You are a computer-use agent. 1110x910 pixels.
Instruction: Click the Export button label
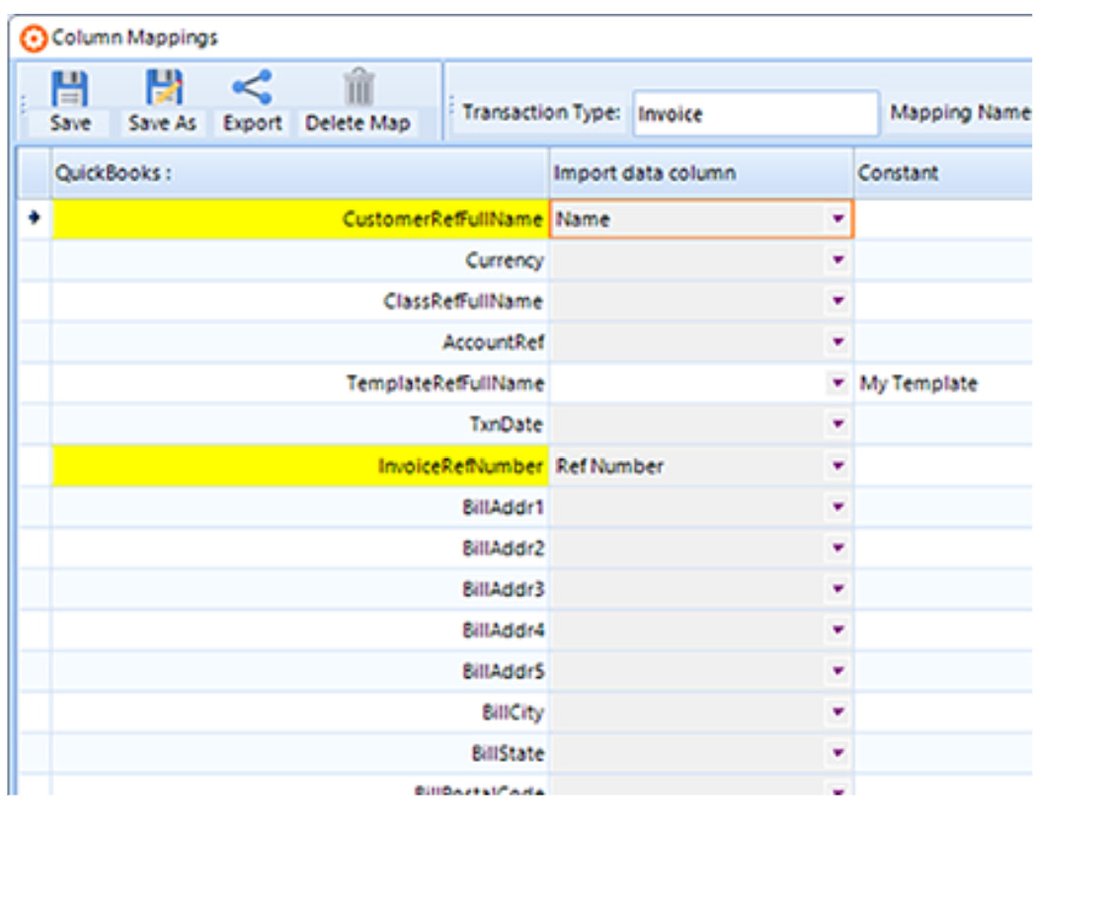[x=252, y=123]
